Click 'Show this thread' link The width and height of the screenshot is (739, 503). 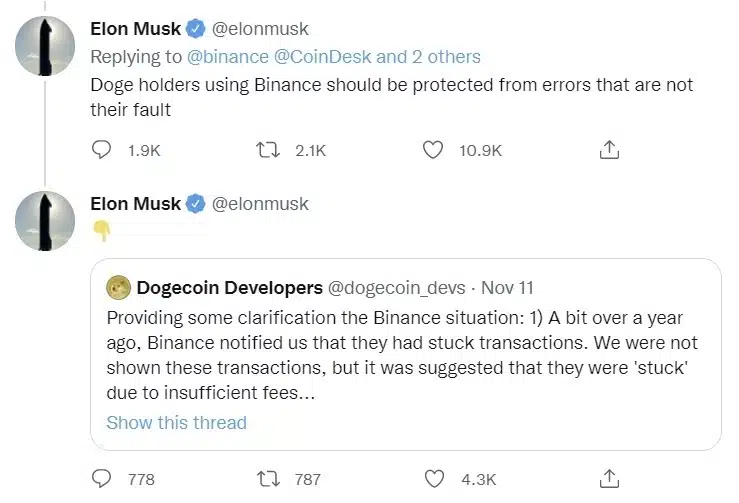click(176, 422)
